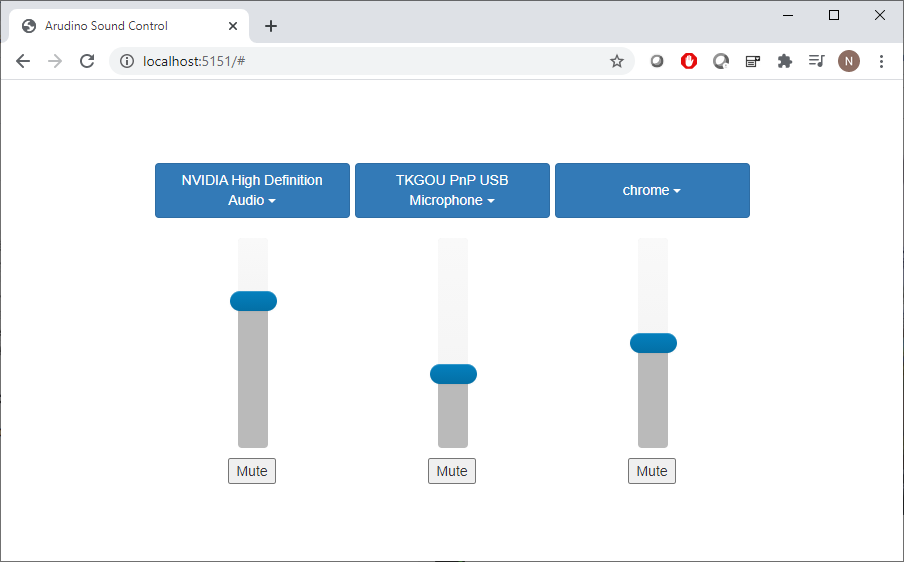Open the grey circular extension icon
Image resolution: width=904 pixels, height=562 pixels.
tap(657, 61)
